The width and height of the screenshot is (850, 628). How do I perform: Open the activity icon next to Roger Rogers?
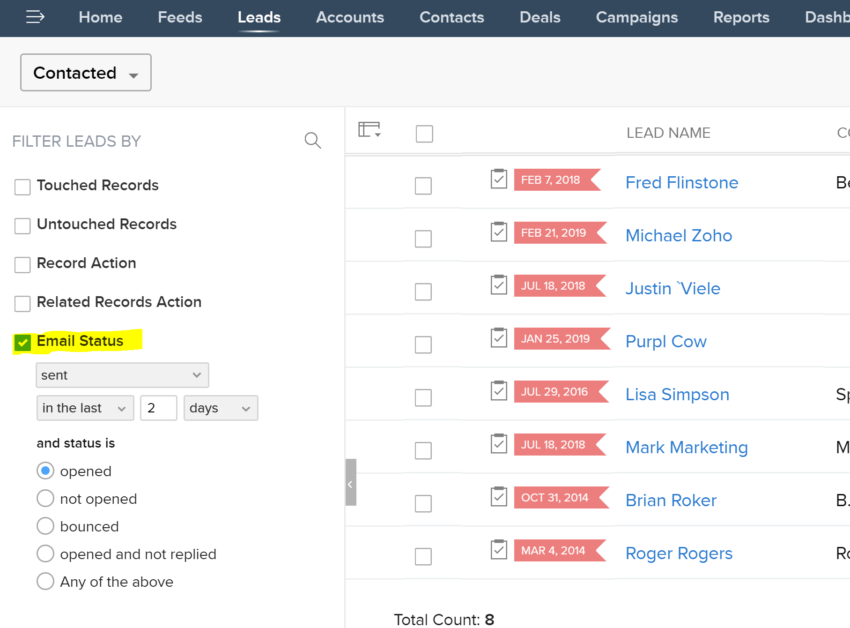pyautogui.click(x=498, y=549)
